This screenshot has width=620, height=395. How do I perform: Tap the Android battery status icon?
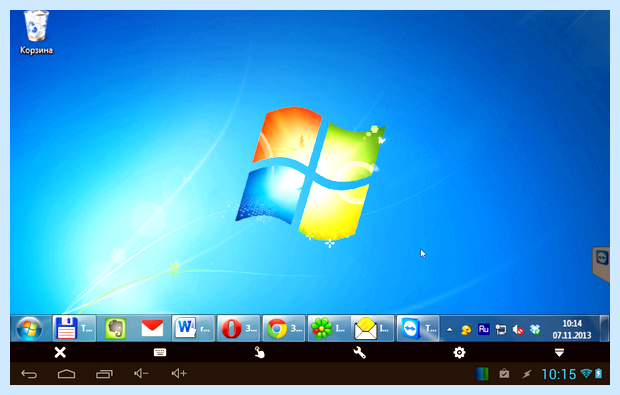(599, 373)
